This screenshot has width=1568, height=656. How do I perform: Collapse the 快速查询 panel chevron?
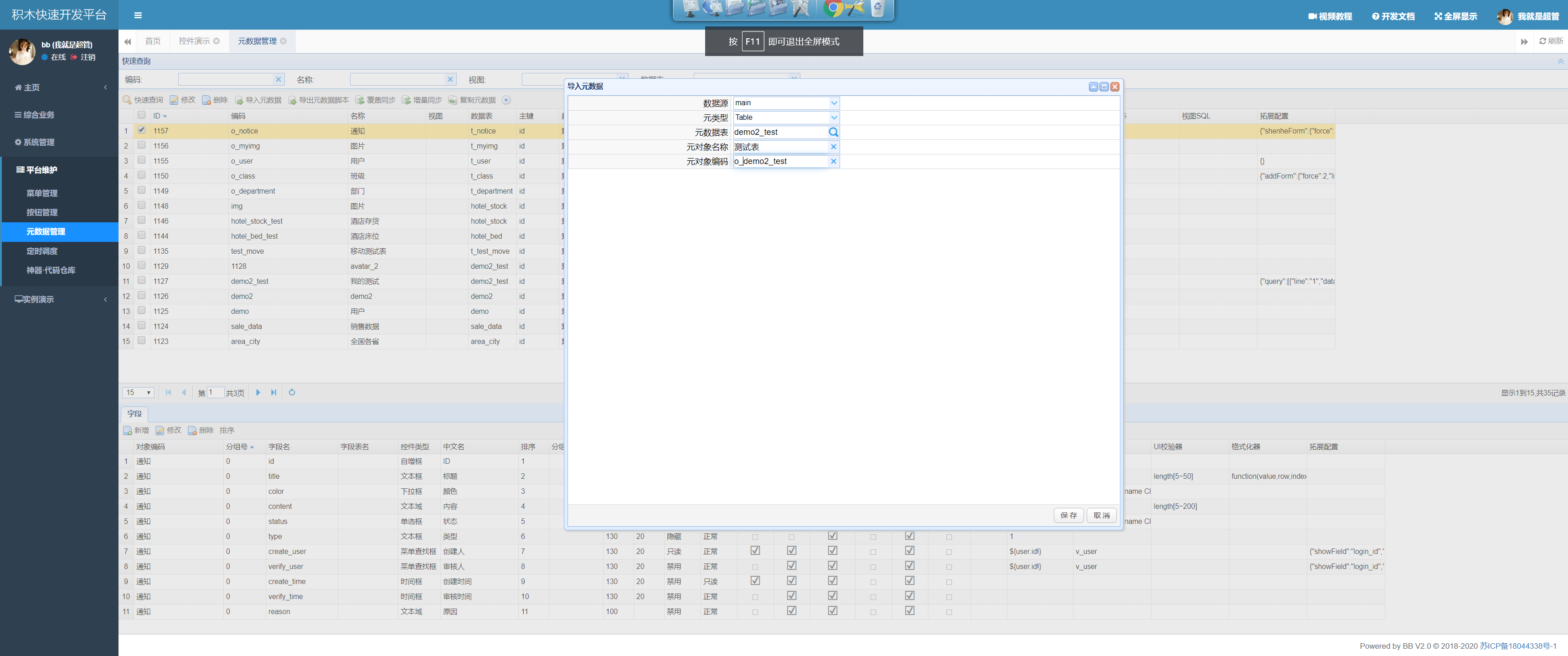click(x=1560, y=61)
